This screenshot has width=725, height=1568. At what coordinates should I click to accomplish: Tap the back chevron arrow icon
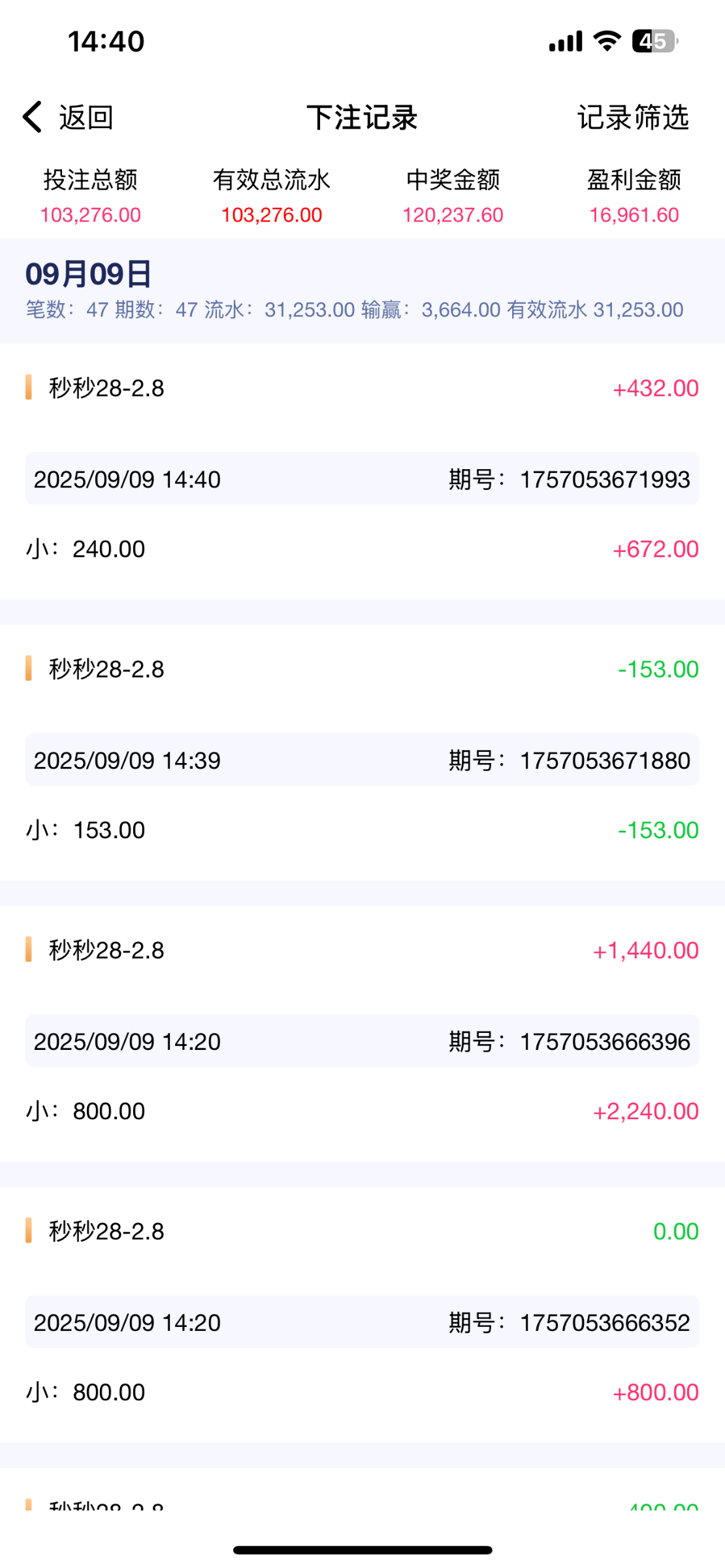click(33, 117)
